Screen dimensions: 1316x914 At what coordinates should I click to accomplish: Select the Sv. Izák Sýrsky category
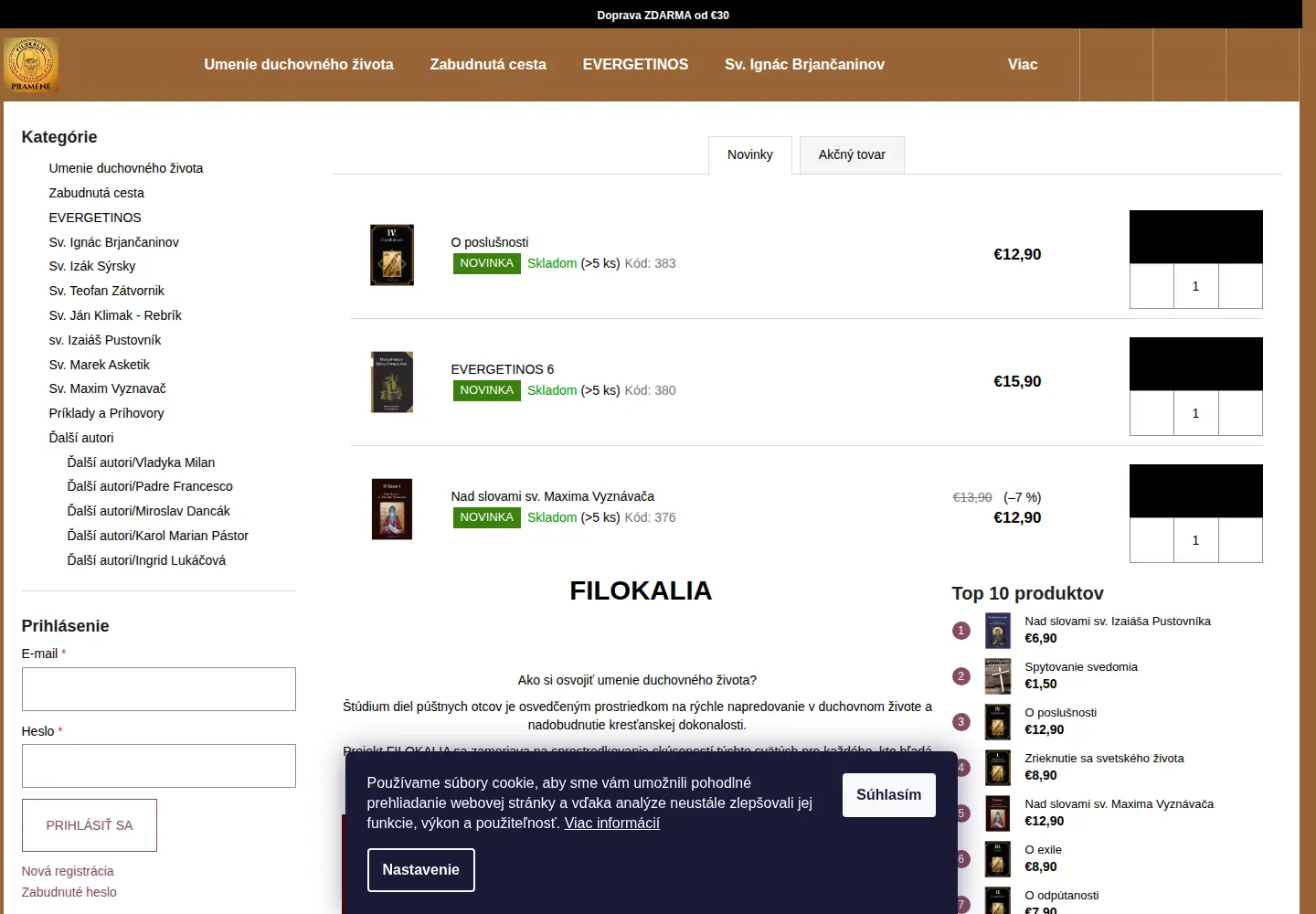pos(92,266)
